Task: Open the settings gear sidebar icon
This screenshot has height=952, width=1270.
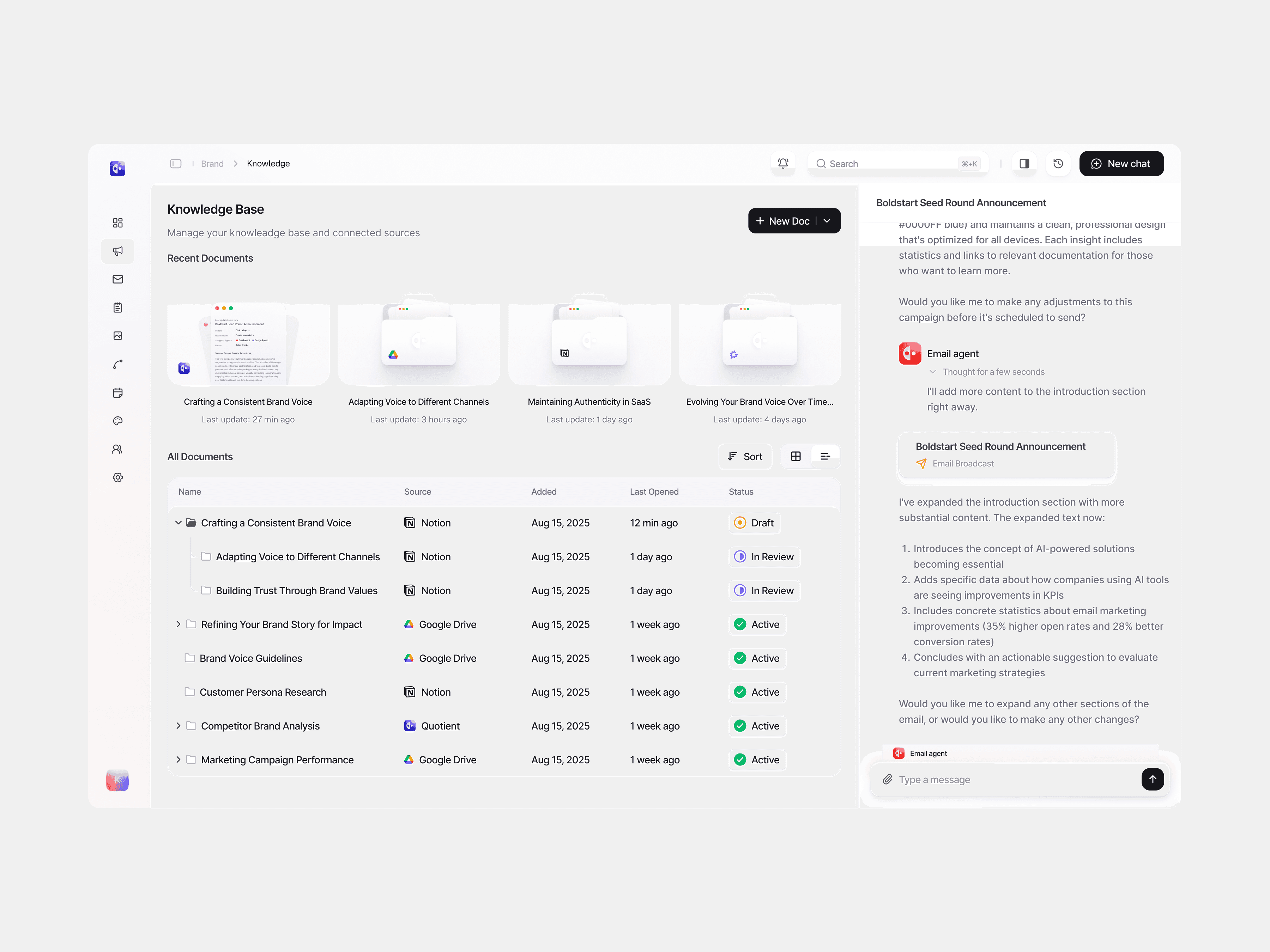Action: tap(118, 477)
